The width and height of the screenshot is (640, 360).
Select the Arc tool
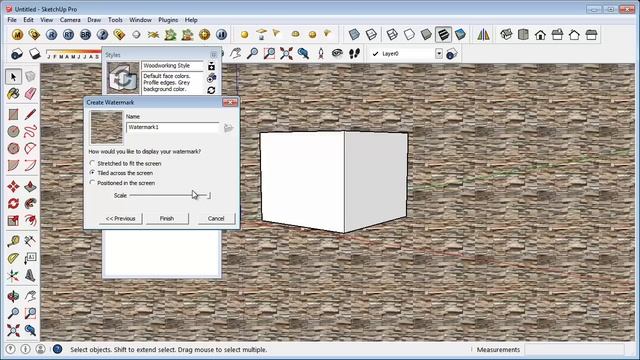[x=30, y=149]
